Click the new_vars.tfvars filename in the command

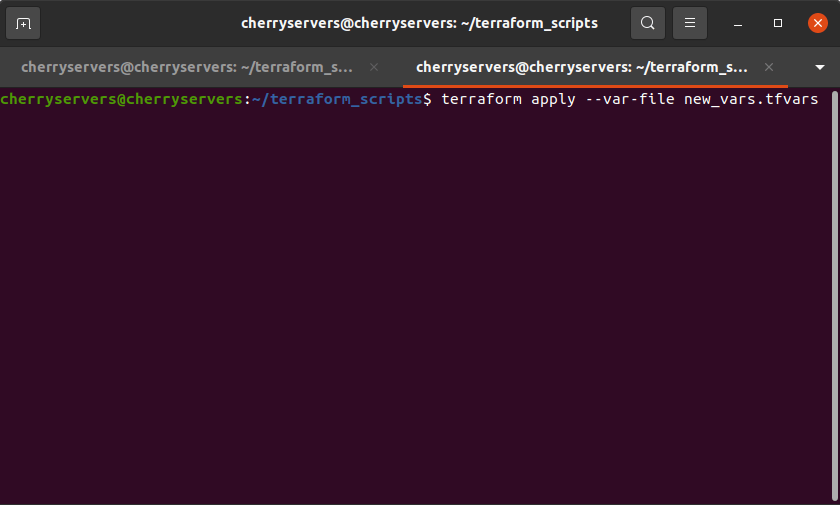[751, 99]
